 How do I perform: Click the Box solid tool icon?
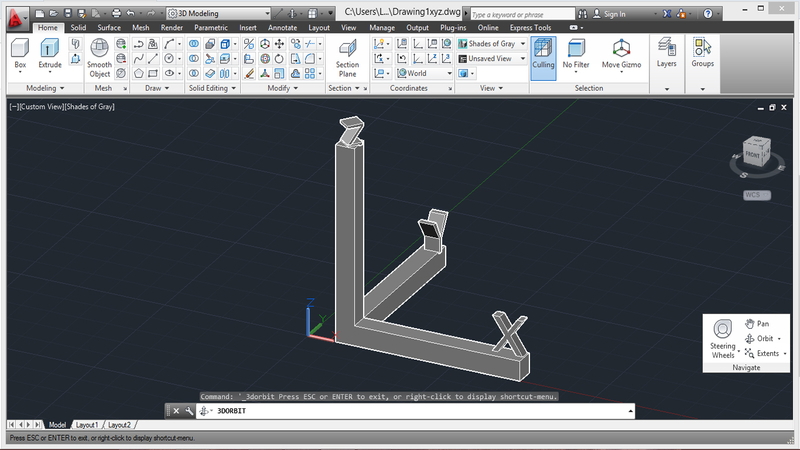[x=20, y=48]
